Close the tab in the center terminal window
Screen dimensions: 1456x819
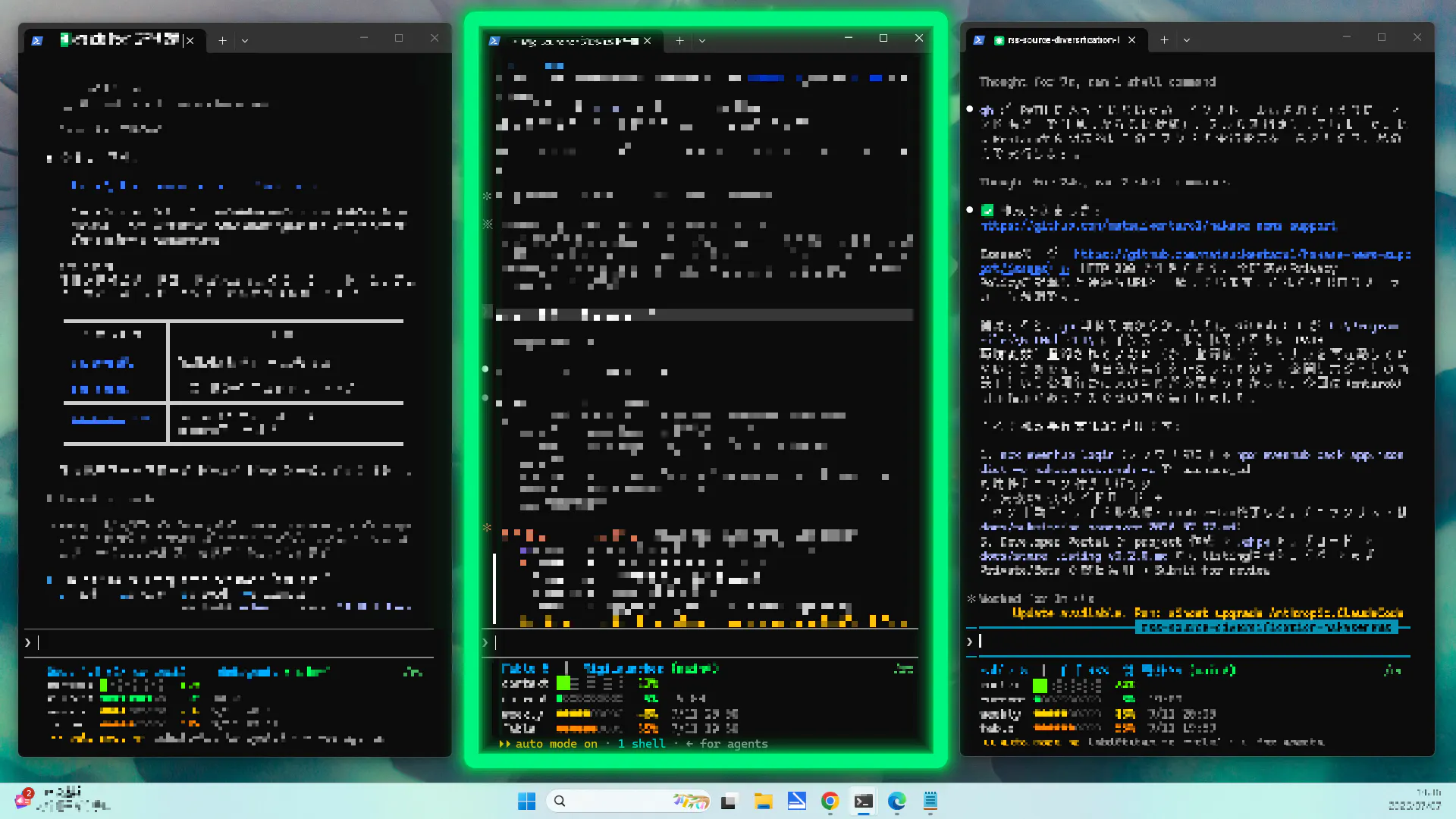point(648,41)
